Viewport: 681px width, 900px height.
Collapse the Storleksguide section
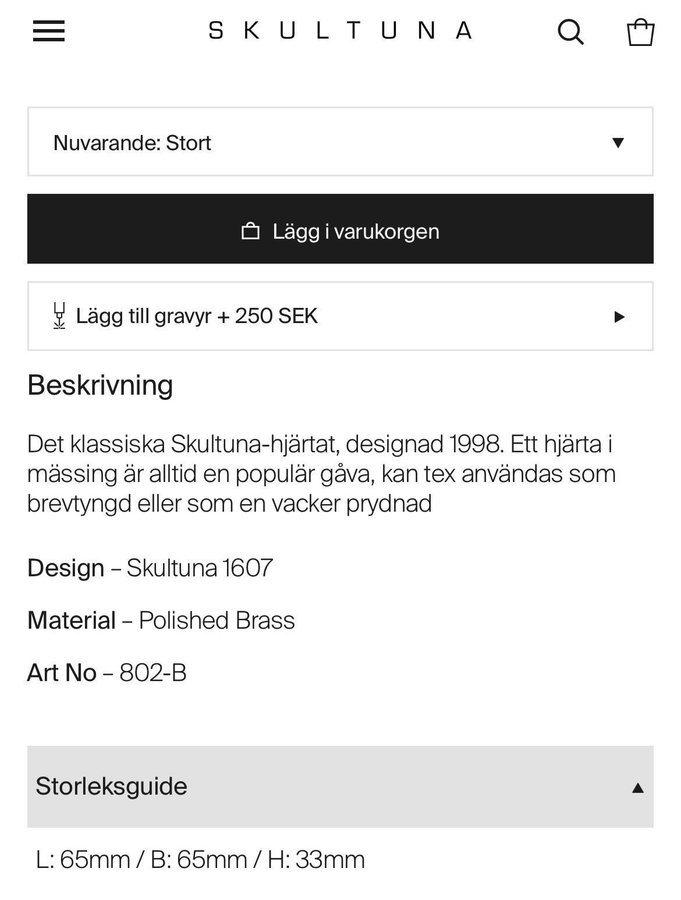click(340, 786)
